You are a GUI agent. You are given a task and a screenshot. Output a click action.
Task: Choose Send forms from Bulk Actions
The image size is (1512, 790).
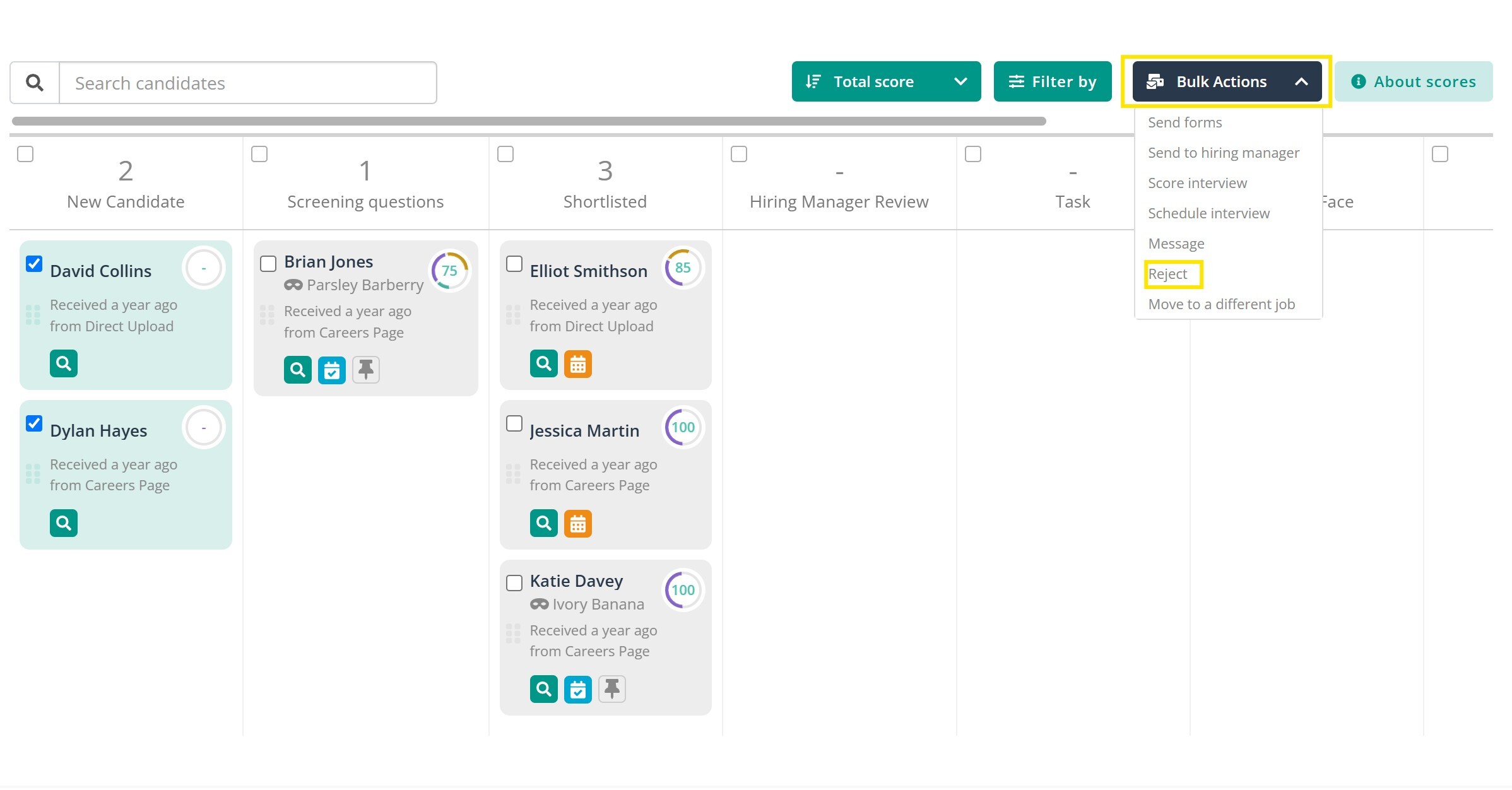point(1185,122)
